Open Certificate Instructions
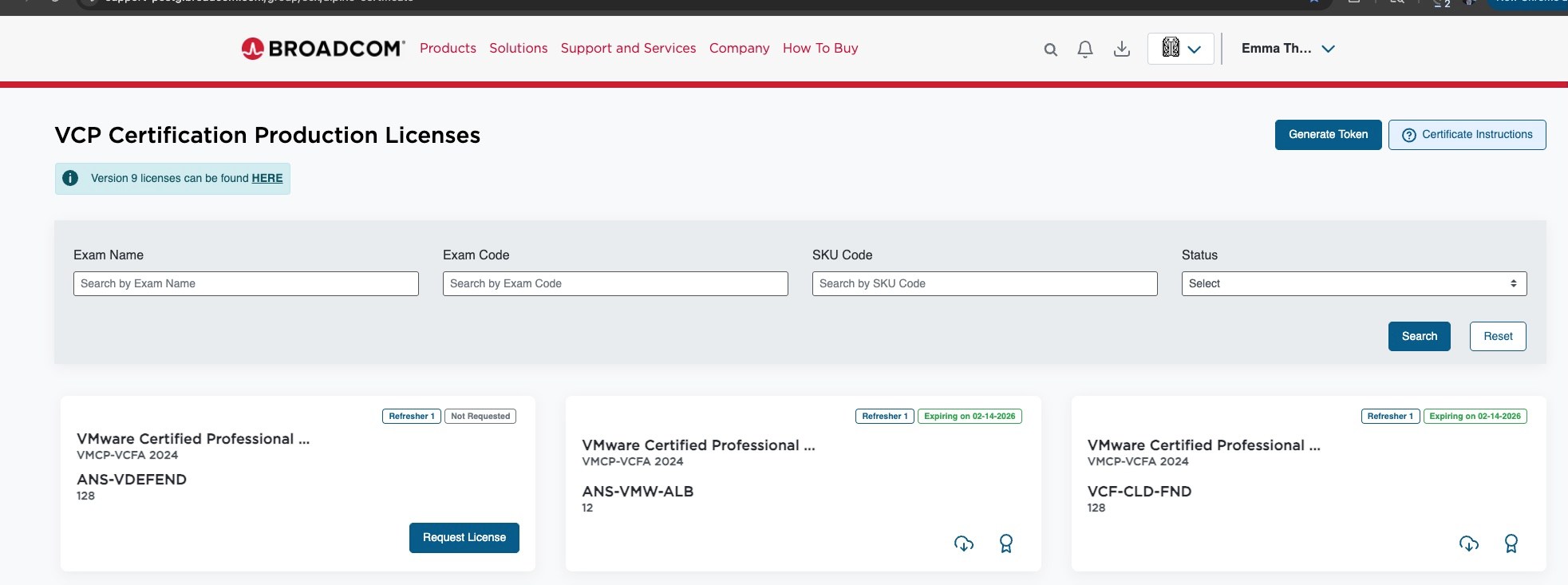This screenshot has height=585, width=1568. [x=1467, y=135]
